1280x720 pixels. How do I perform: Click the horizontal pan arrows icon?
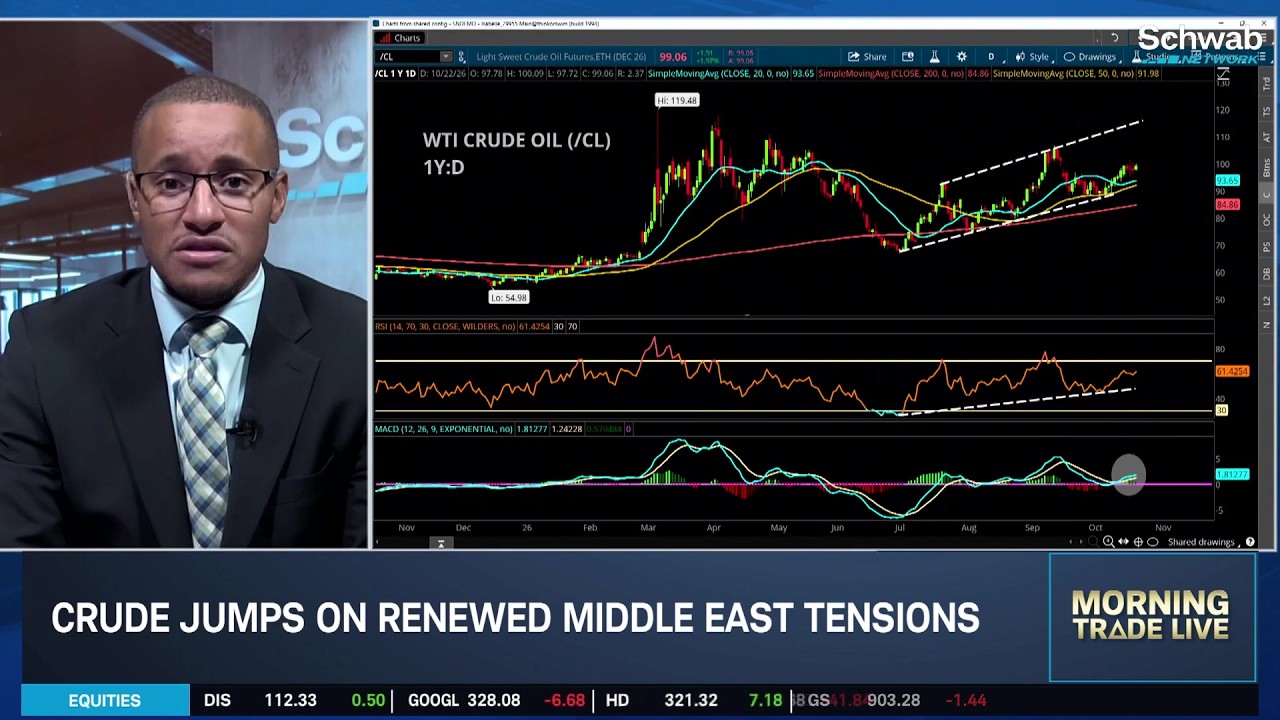[1123, 542]
